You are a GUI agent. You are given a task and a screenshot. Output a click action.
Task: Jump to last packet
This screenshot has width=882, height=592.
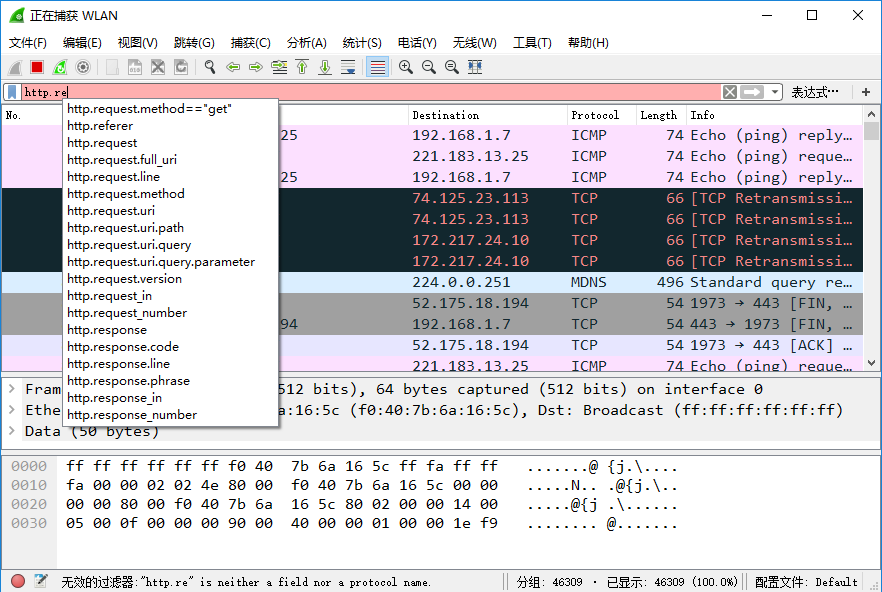click(325, 68)
